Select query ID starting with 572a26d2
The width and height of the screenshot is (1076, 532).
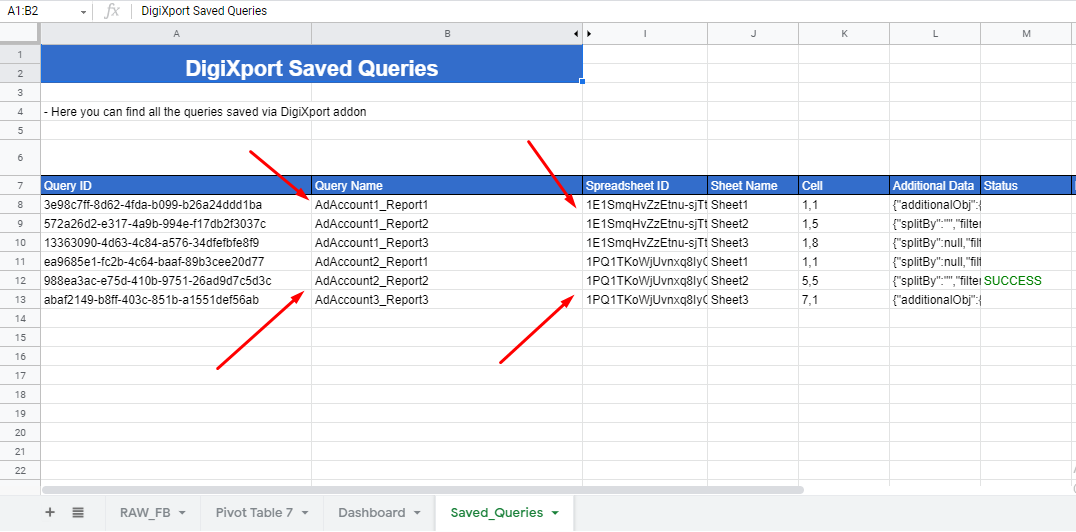point(176,223)
